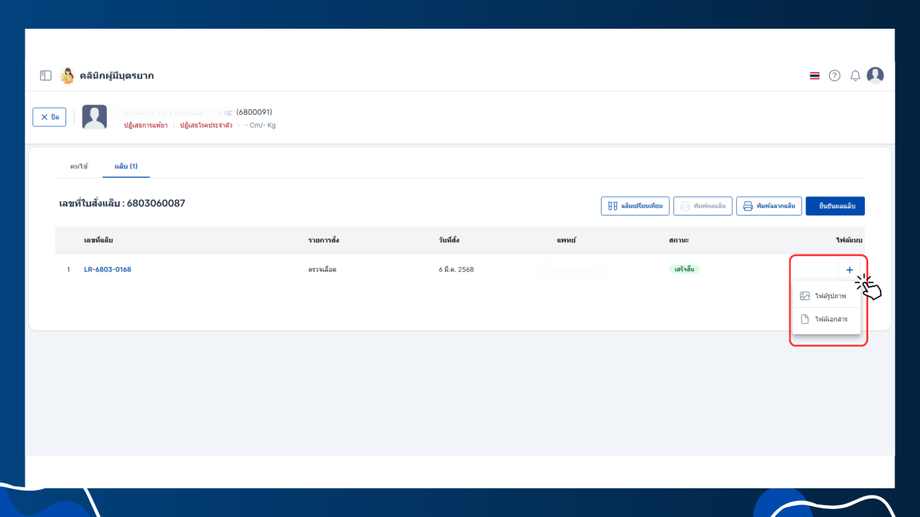
Task: Select the แล็บ (1) tab
Action: [x=126, y=166]
